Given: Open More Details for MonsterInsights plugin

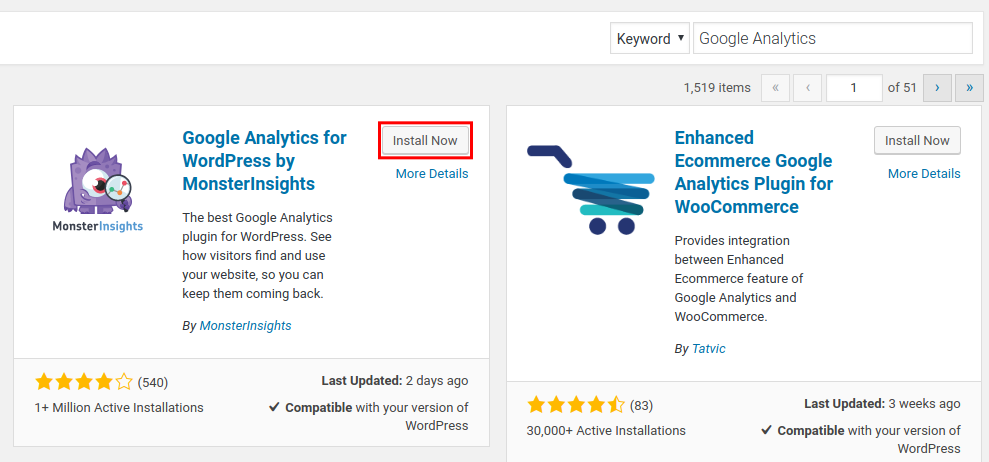Looking at the screenshot, I should (x=432, y=174).
